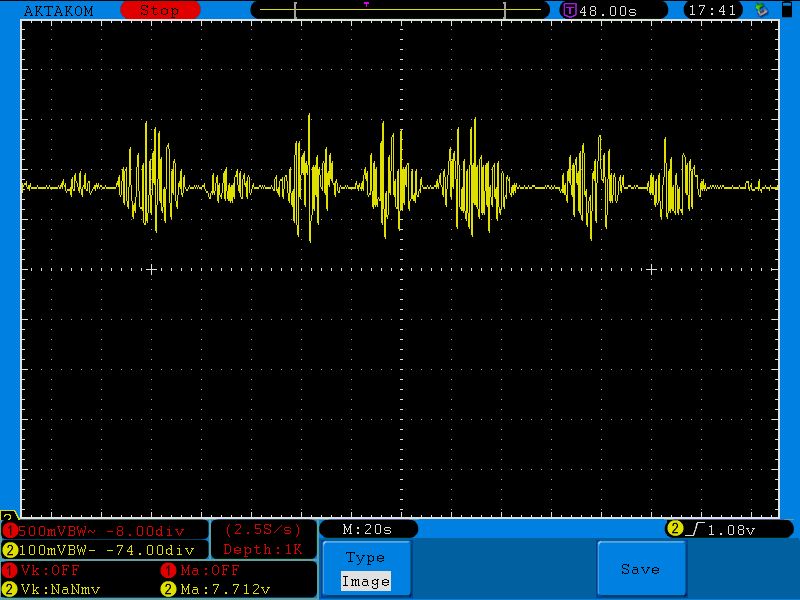800x600 pixels.
Task: Click the AKTAKOM brand label
Action: click(x=59, y=11)
